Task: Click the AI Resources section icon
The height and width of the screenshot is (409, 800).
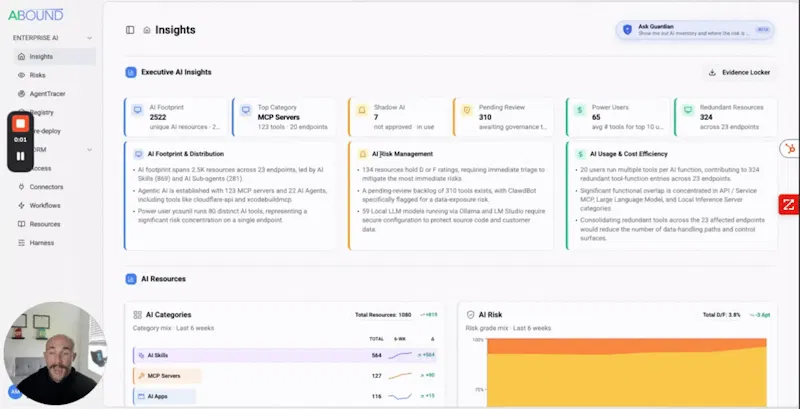Action: pyautogui.click(x=131, y=279)
